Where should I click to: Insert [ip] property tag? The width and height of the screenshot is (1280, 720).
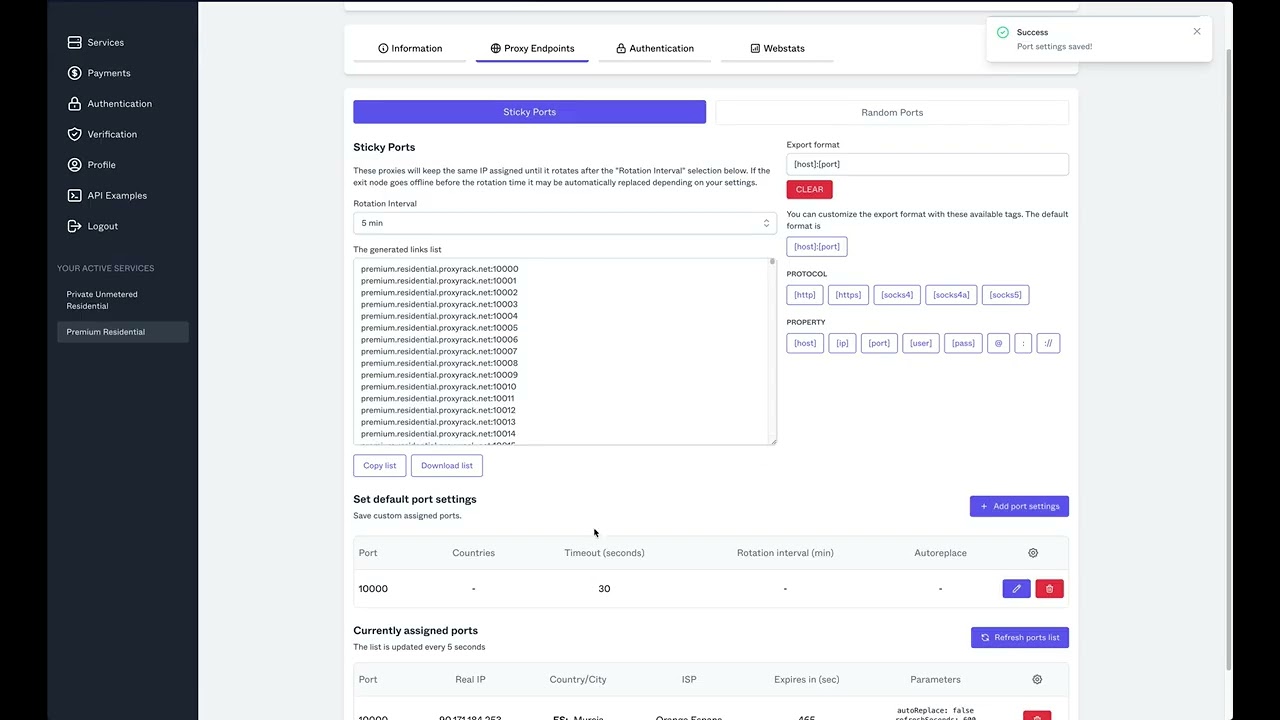[x=842, y=343]
